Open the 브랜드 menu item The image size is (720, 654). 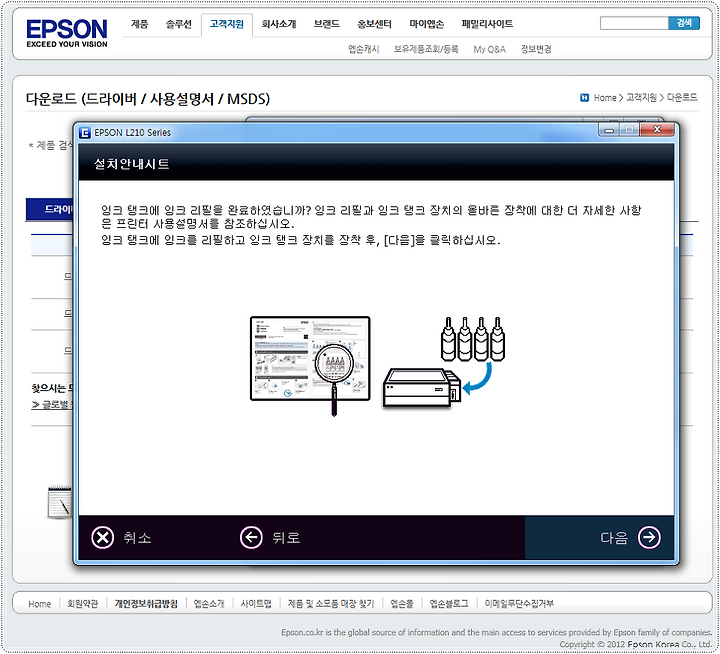coord(326,24)
